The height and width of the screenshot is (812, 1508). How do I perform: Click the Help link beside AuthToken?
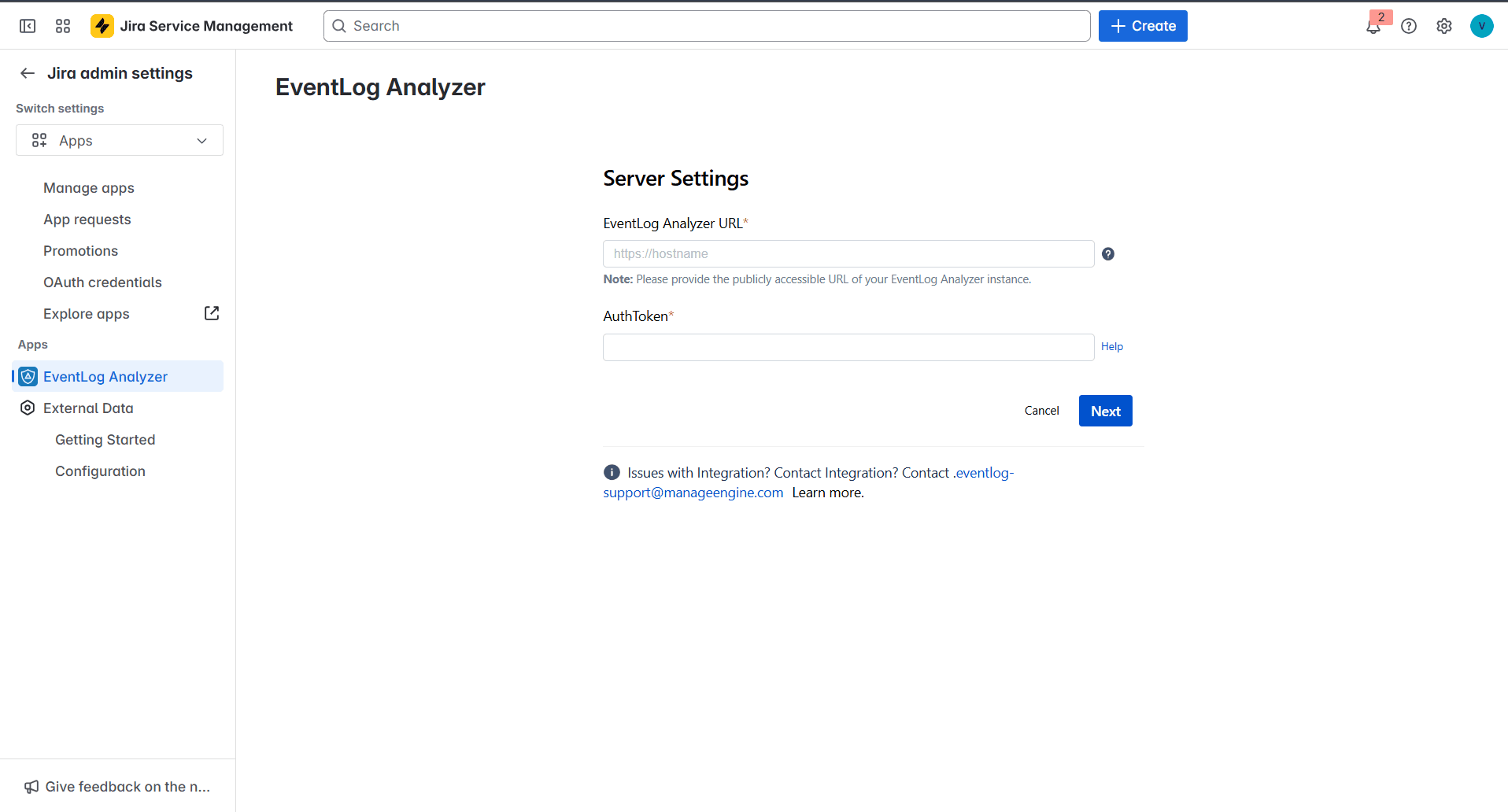pyautogui.click(x=1111, y=347)
